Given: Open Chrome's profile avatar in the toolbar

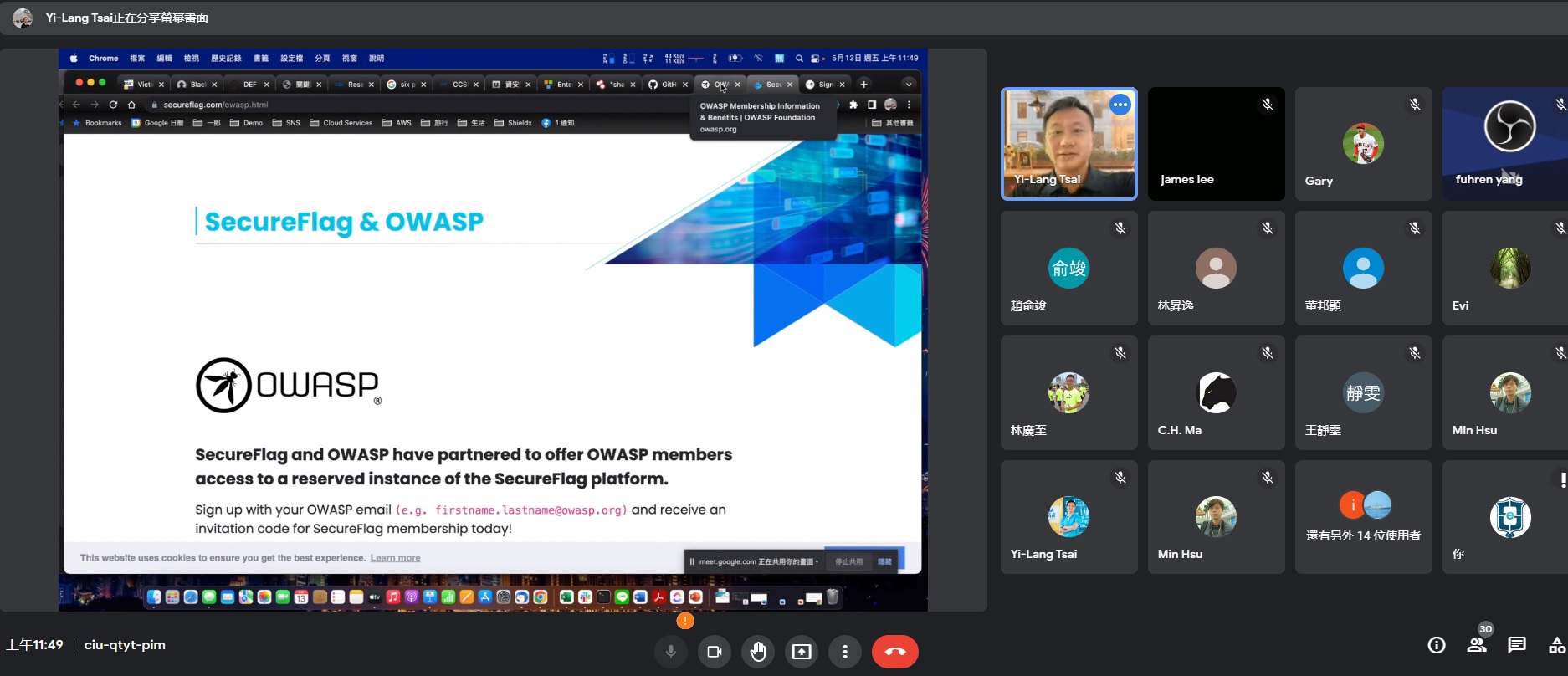Looking at the screenshot, I should pos(890,105).
